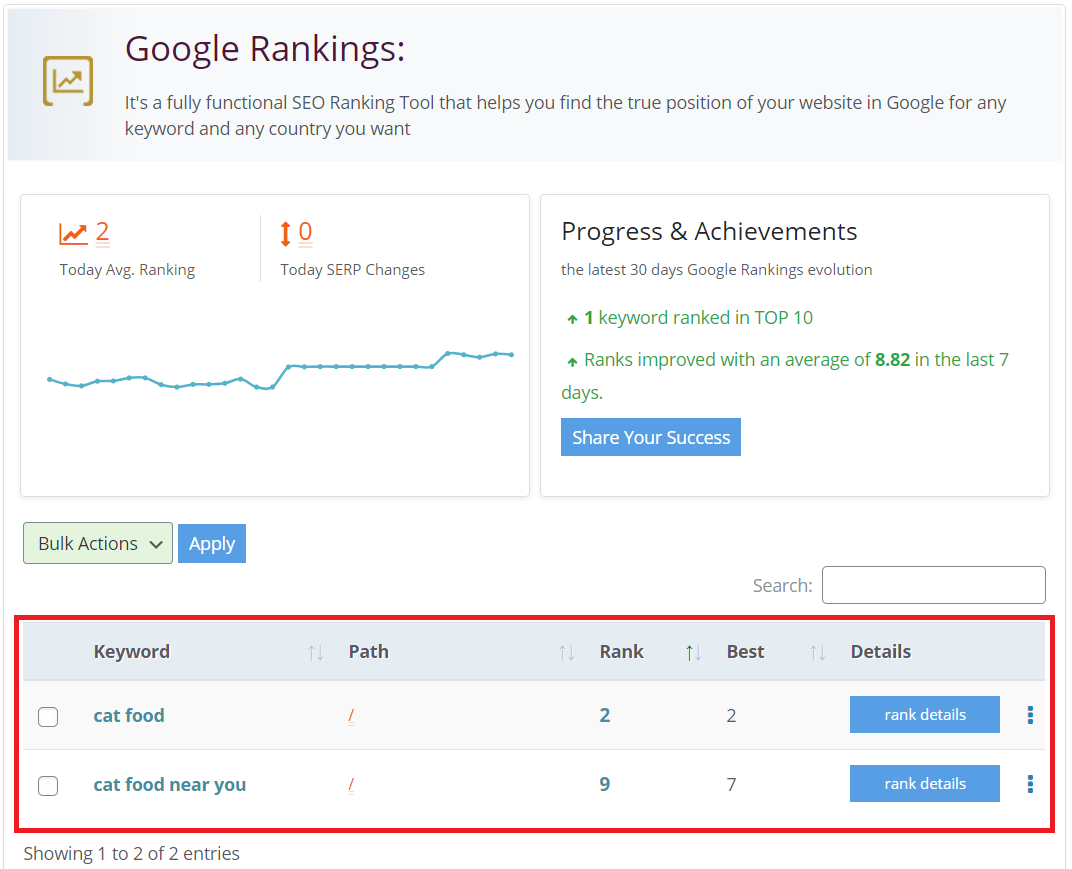Image resolution: width=1072 pixels, height=869 pixels.
Task: Click the Apply button
Action: [212, 544]
